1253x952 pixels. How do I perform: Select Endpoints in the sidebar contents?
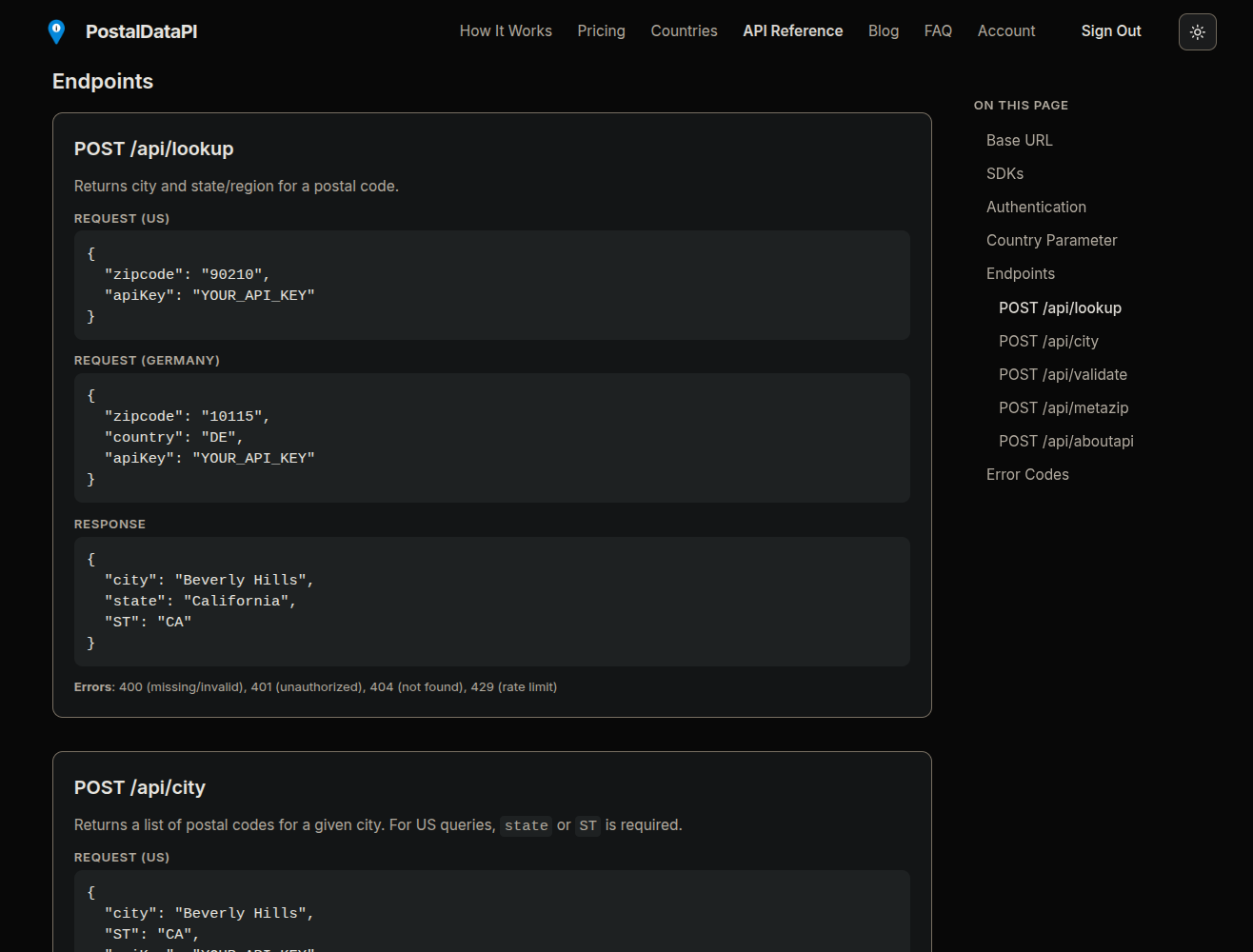click(1020, 273)
